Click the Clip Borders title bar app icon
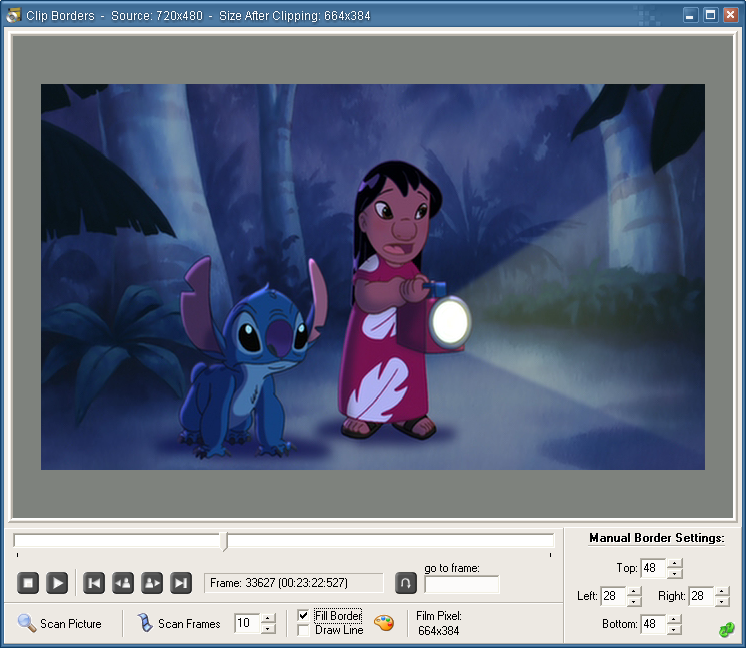This screenshot has height=648, width=746. [13, 15]
